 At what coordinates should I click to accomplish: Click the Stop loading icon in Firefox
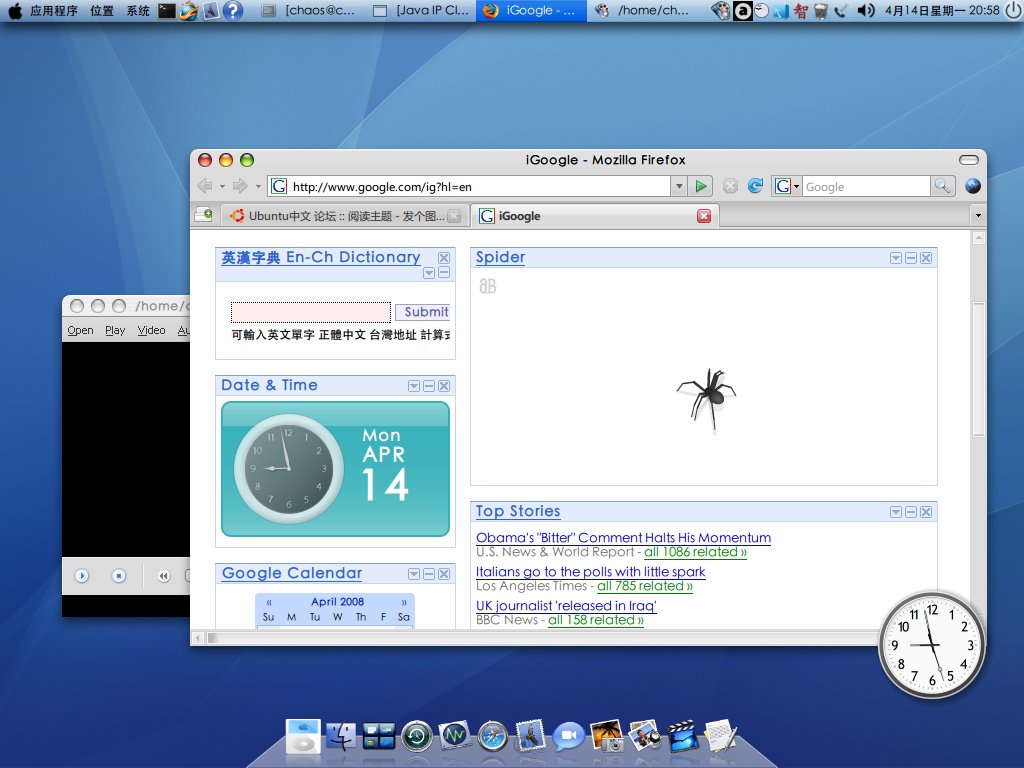click(x=730, y=186)
